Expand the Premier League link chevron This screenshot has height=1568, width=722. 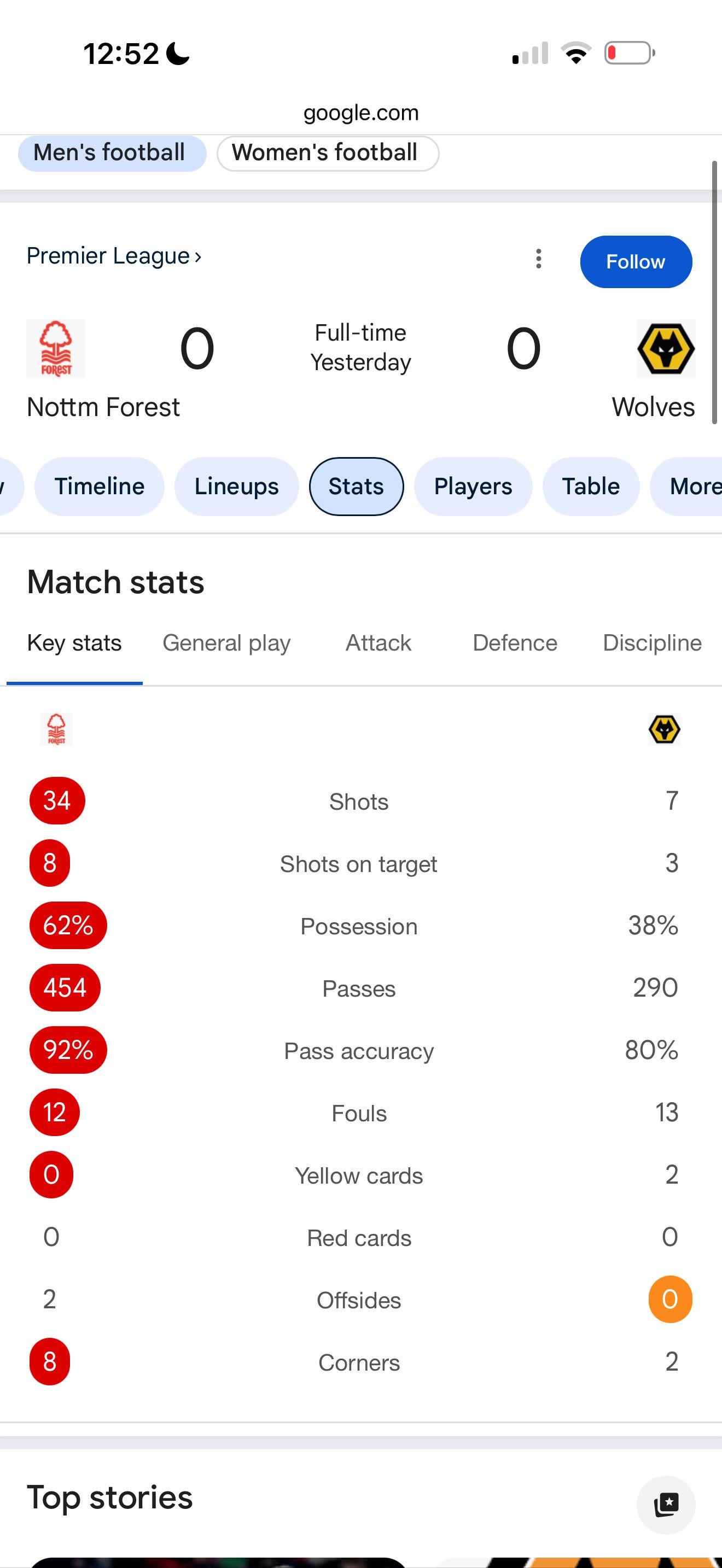click(198, 256)
